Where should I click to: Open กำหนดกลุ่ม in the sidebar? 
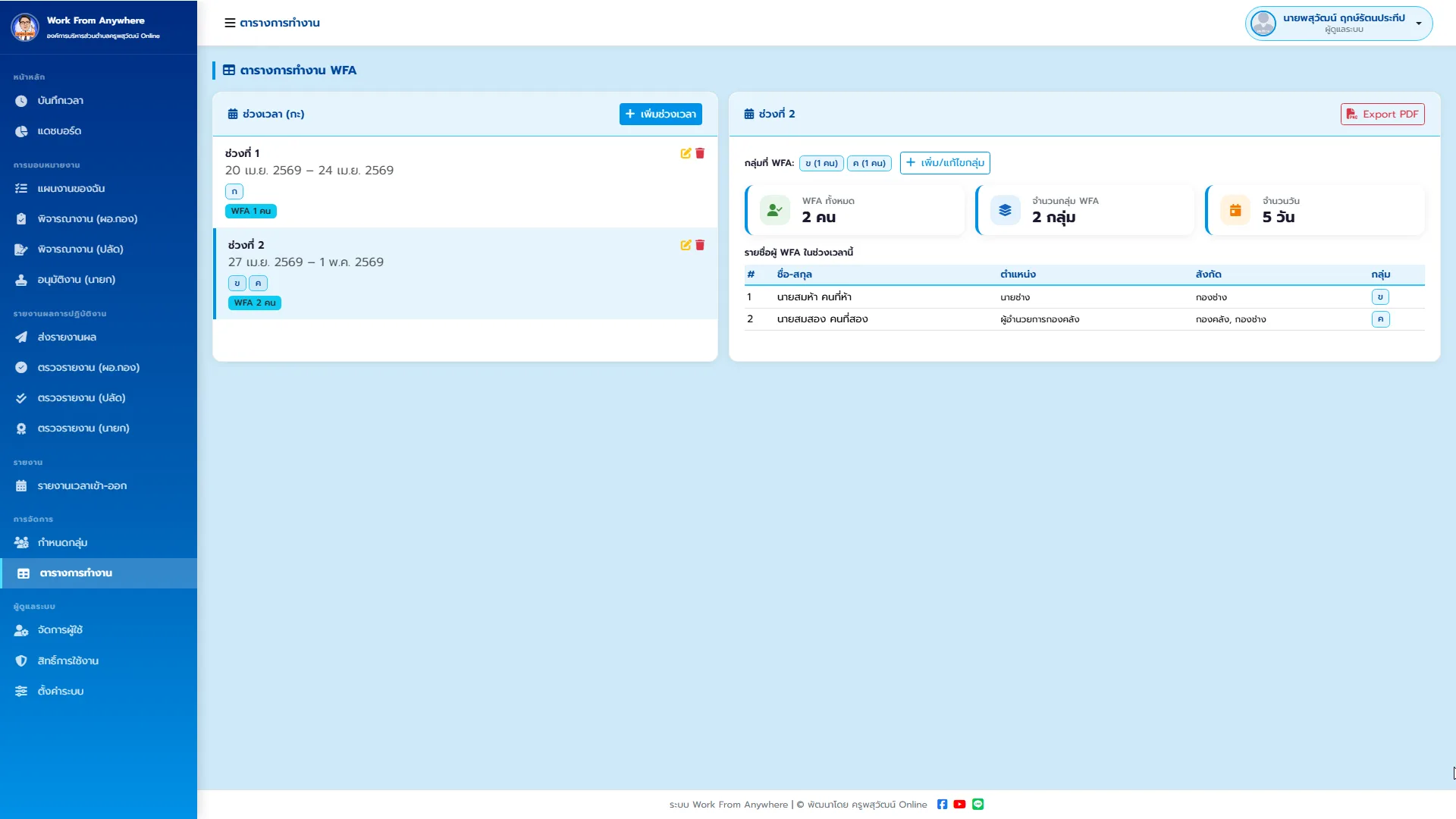(x=99, y=543)
